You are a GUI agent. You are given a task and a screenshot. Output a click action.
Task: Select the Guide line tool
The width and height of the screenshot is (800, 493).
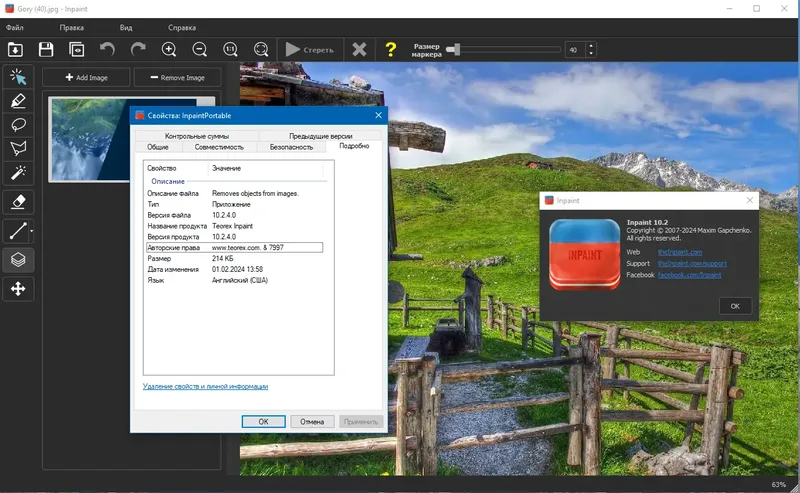17,231
